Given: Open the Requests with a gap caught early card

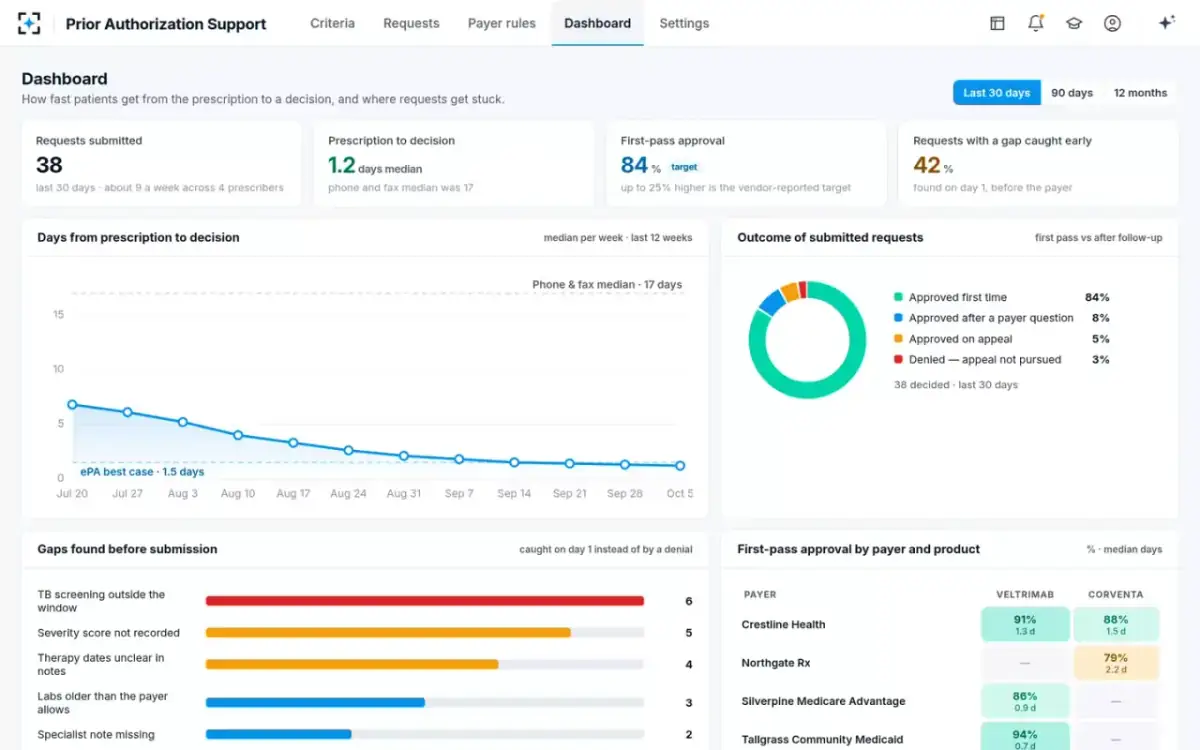Looking at the screenshot, I should pyautogui.click(x=1038, y=164).
